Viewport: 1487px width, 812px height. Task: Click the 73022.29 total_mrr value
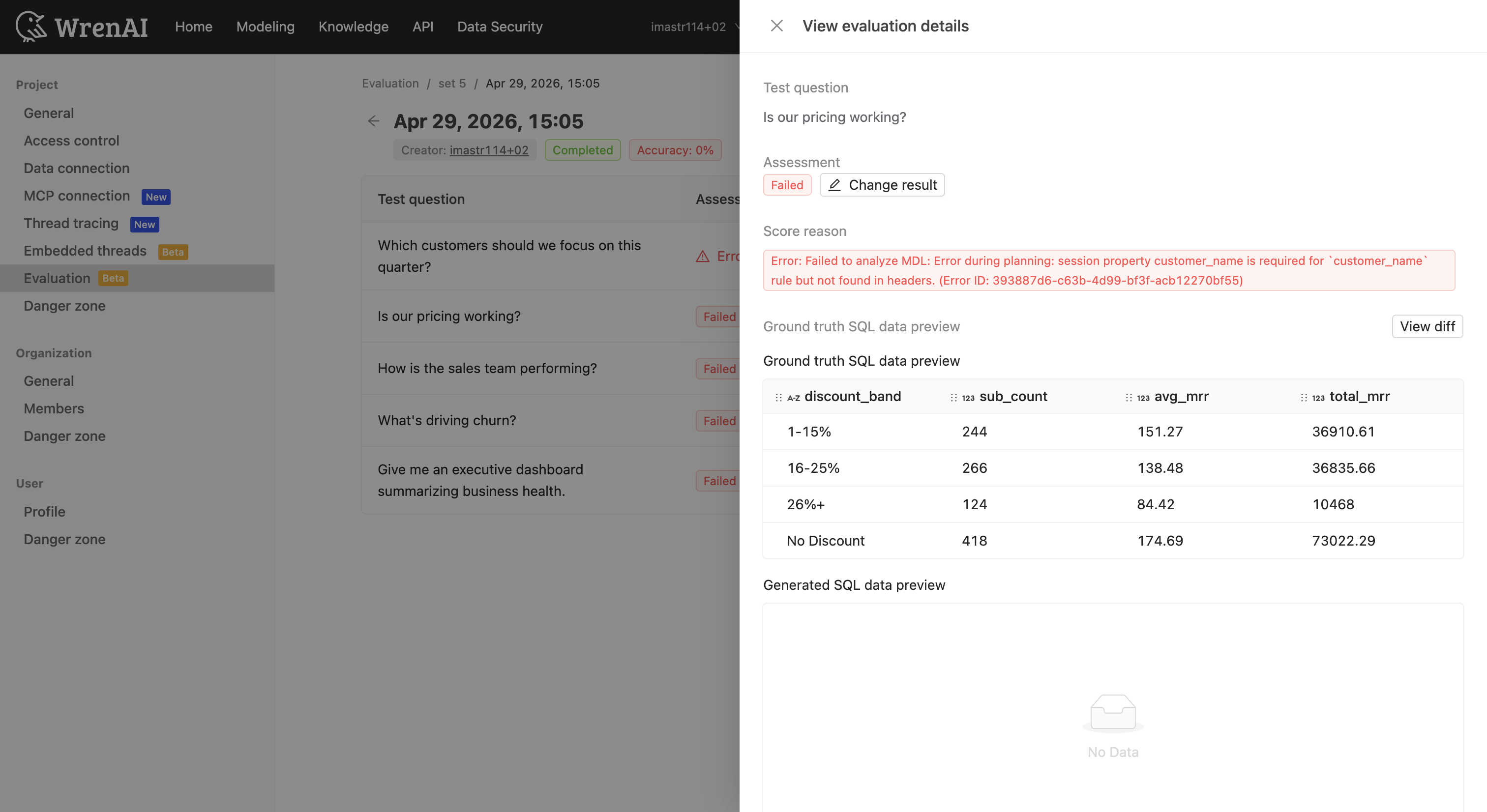(1343, 541)
